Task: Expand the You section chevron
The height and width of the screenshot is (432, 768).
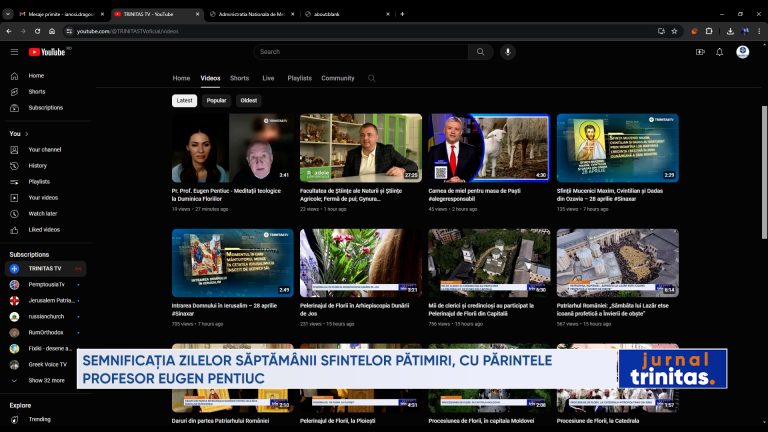Action: 26,134
